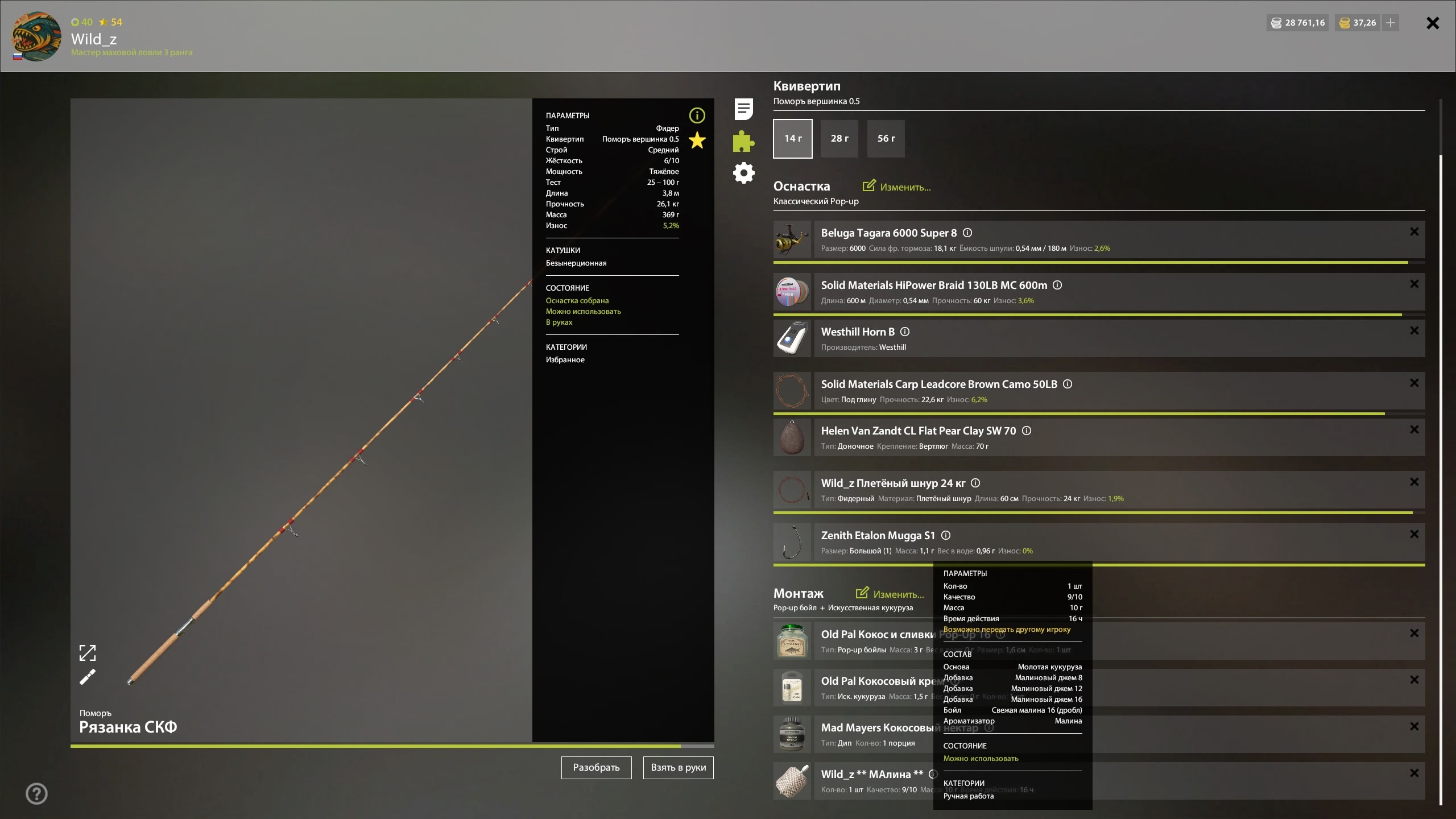This screenshot has width=1456, height=819.
Task: Click the Плетёный шнур leader thumbnail
Action: (792, 490)
